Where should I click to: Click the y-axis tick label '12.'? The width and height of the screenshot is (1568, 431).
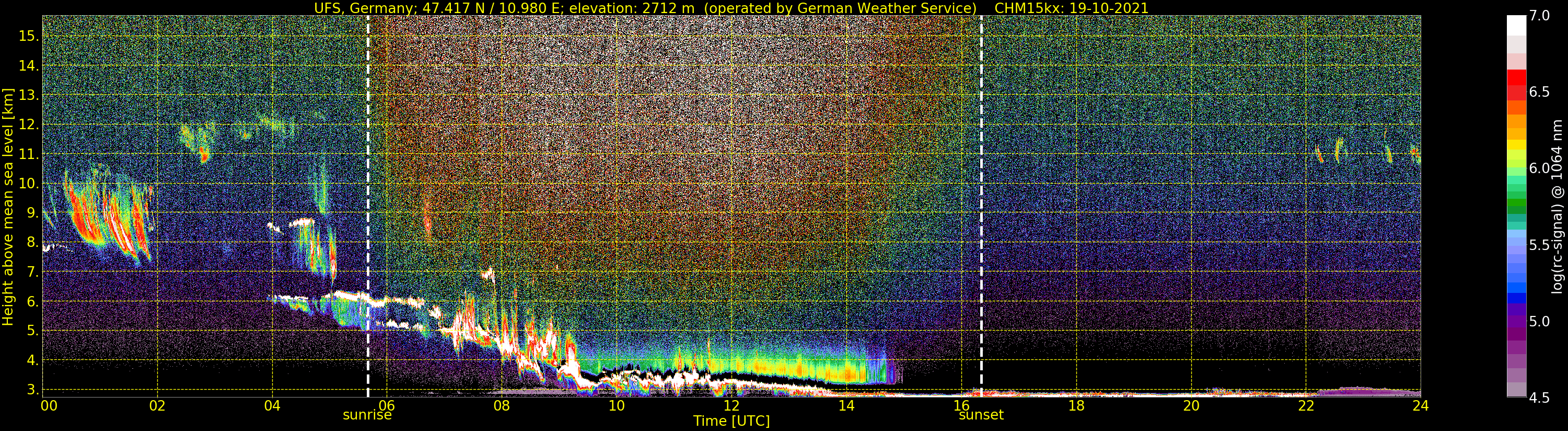(29, 124)
